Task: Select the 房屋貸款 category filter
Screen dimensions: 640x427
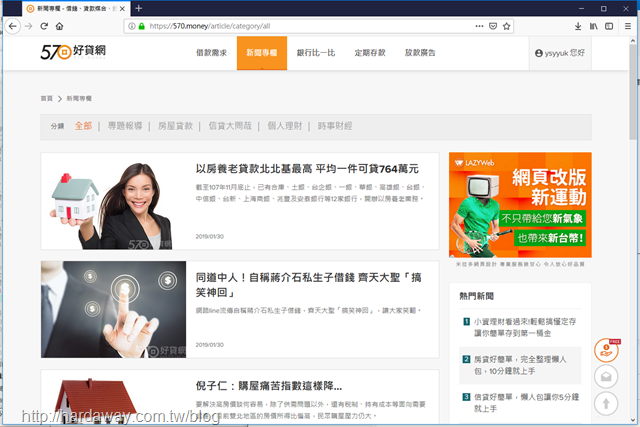Action: pyautogui.click(x=175, y=126)
